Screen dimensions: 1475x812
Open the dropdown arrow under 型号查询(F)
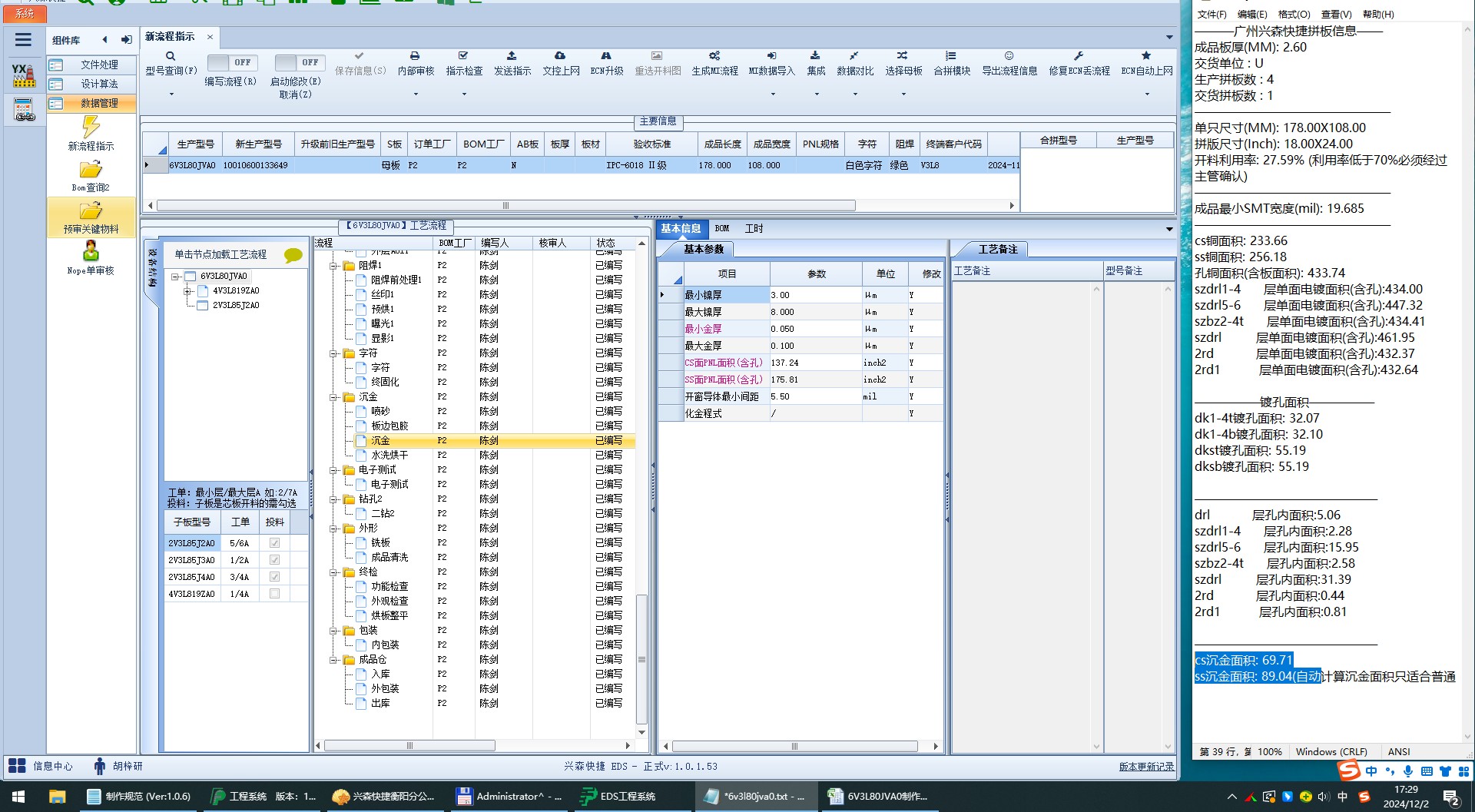click(171, 94)
